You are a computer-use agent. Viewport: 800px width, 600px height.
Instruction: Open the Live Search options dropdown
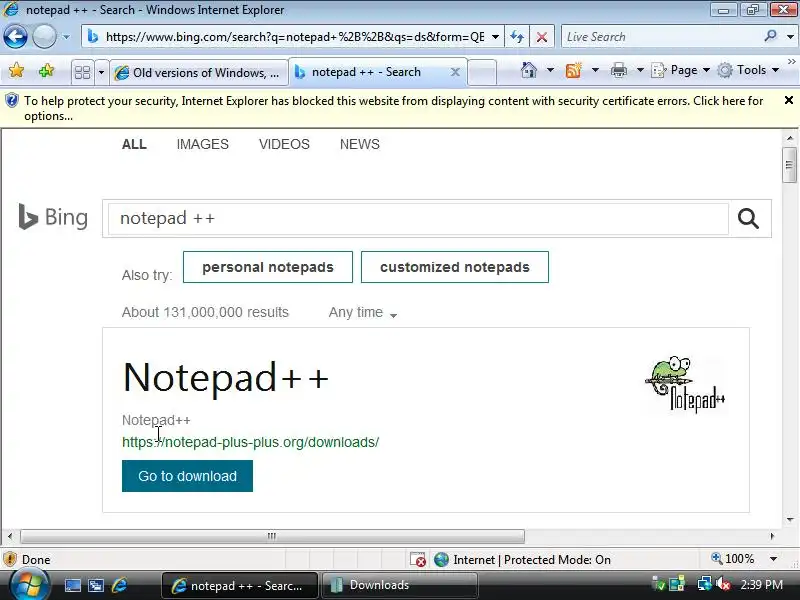[790, 37]
